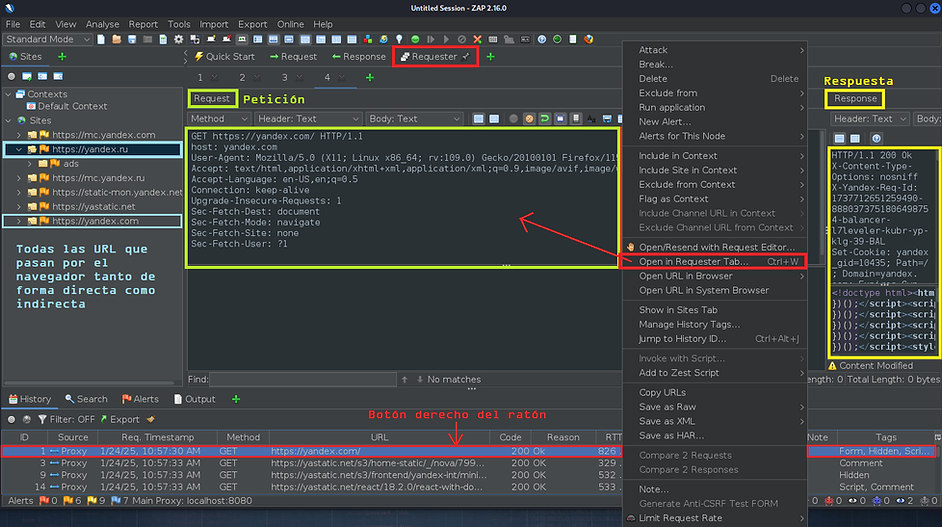Viewport: 942px width, 527px height.
Task: Select the https://yandex.com tree item in Sites
Action: pos(95,221)
